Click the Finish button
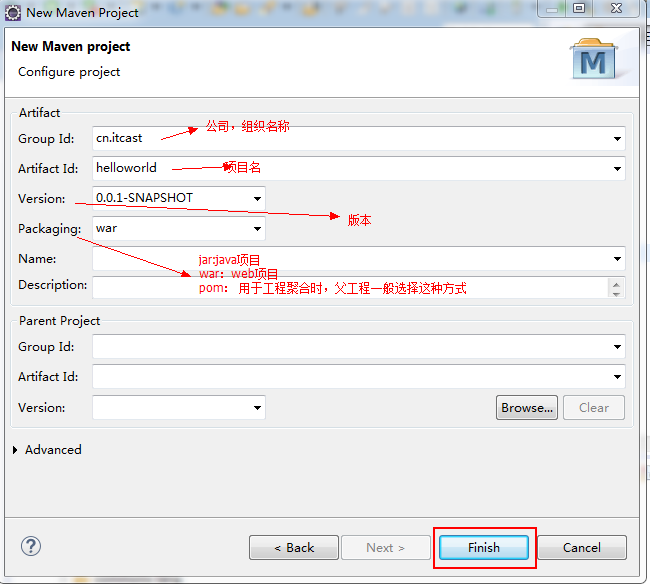650x584 pixels. pyautogui.click(x=484, y=548)
